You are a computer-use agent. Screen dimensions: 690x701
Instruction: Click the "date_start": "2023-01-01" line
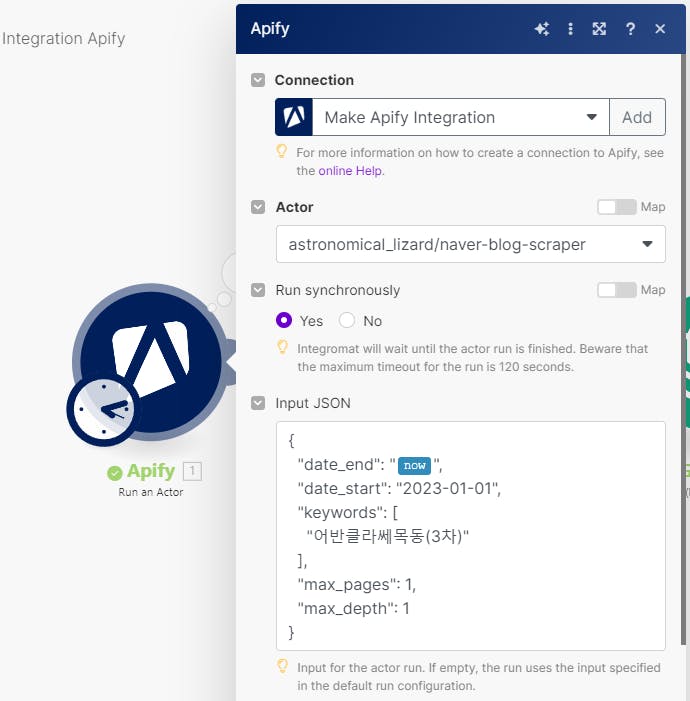click(x=399, y=488)
